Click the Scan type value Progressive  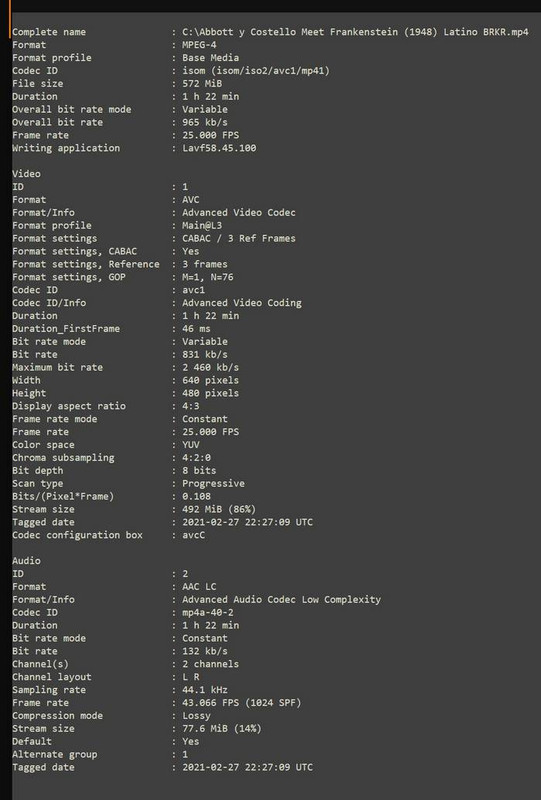213,484
